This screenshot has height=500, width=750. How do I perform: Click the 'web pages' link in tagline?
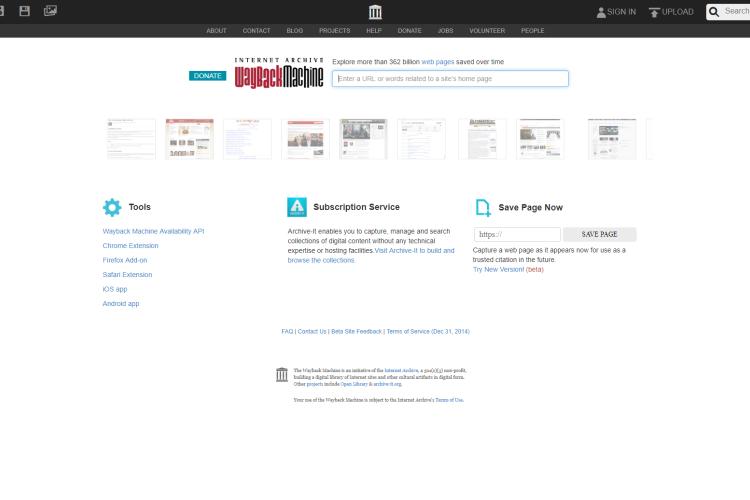click(x=438, y=62)
